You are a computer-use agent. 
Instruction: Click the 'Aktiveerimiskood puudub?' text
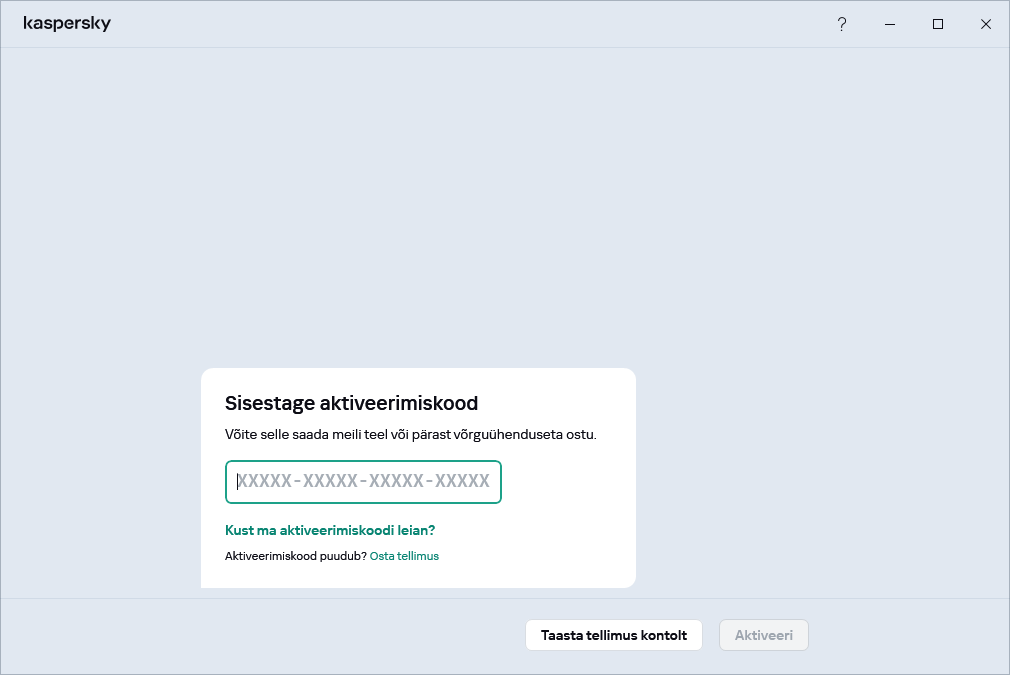click(x=296, y=556)
